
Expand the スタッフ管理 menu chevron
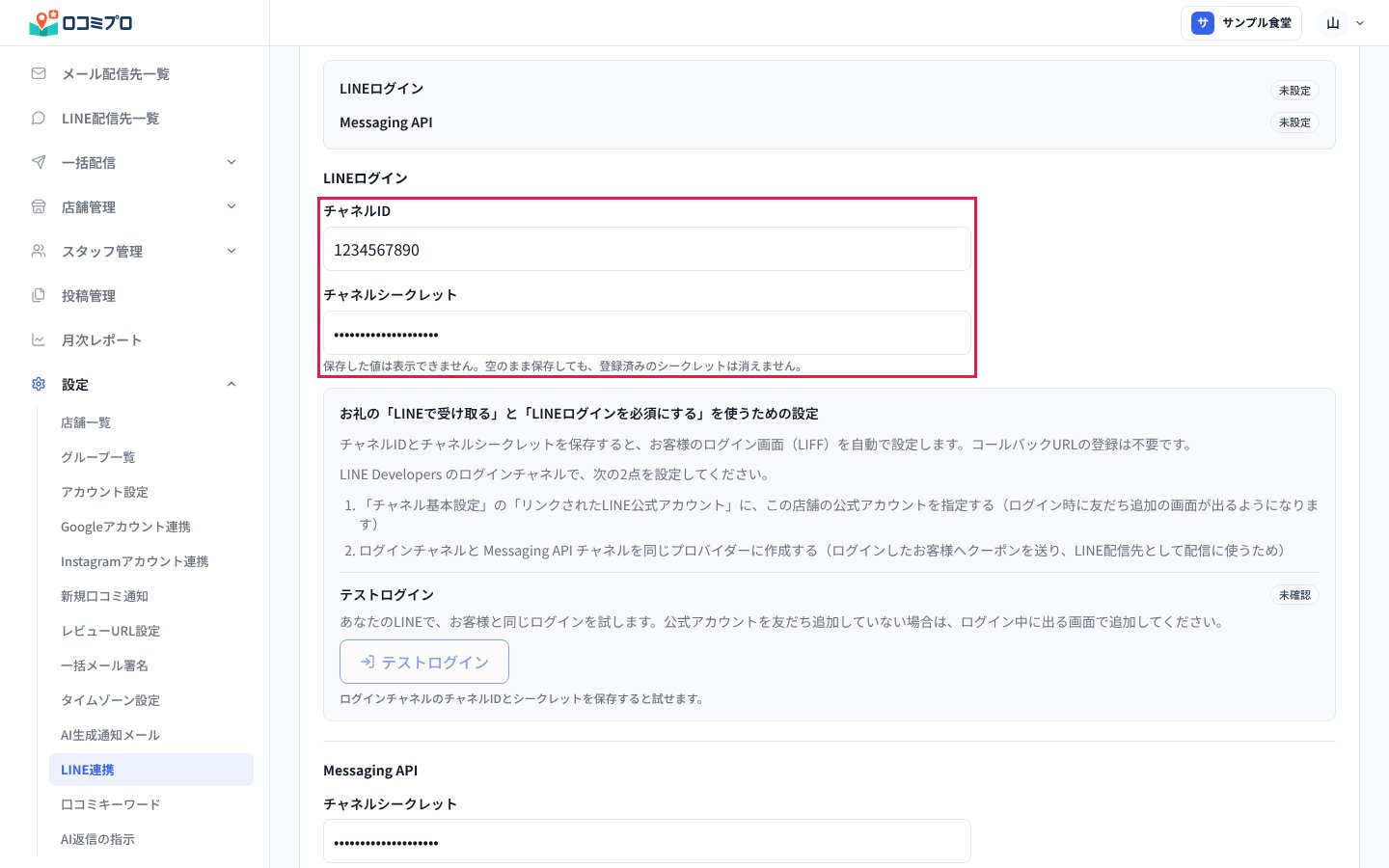point(231,251)
